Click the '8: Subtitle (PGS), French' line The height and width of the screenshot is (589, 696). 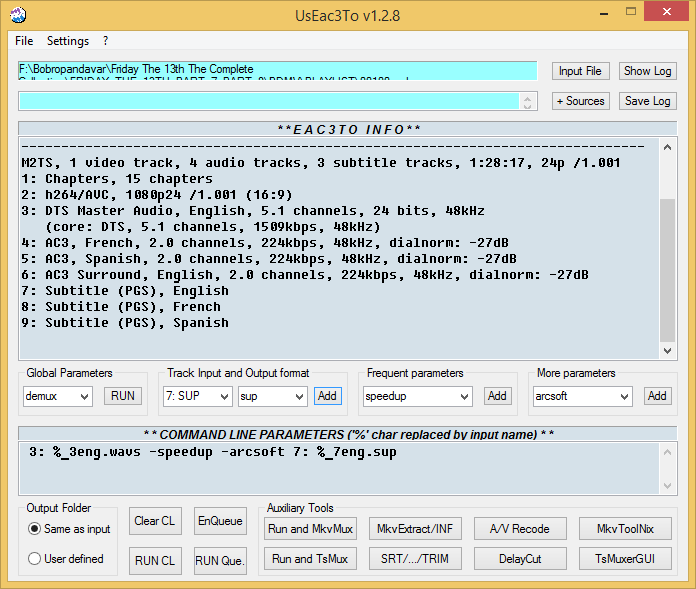(121, 307)
